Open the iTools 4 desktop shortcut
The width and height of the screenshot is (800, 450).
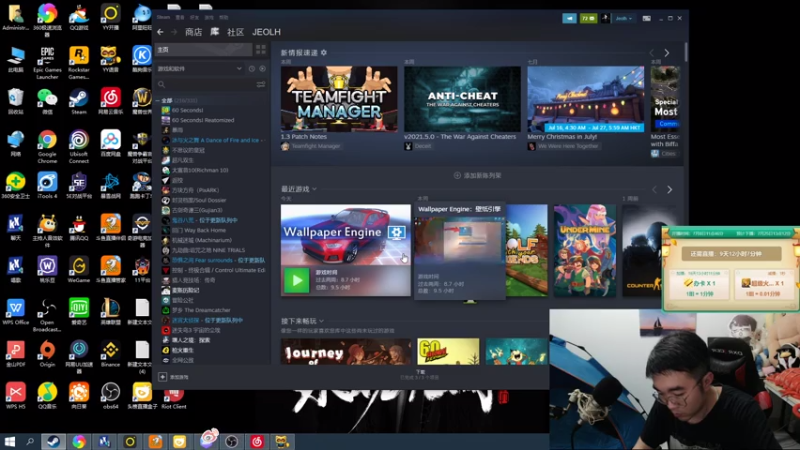pos(47,186)
